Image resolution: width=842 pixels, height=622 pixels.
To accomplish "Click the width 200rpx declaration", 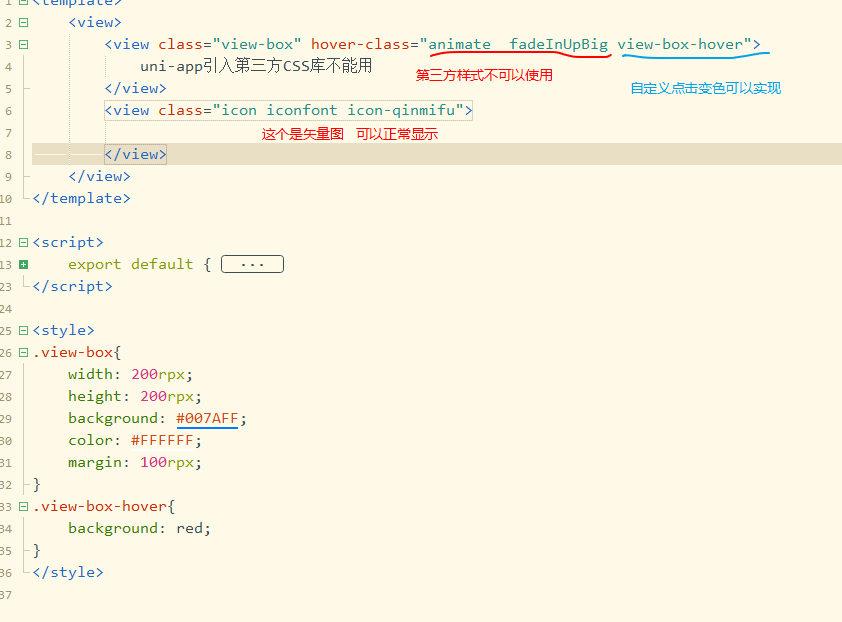I will (x=130, y=374).
